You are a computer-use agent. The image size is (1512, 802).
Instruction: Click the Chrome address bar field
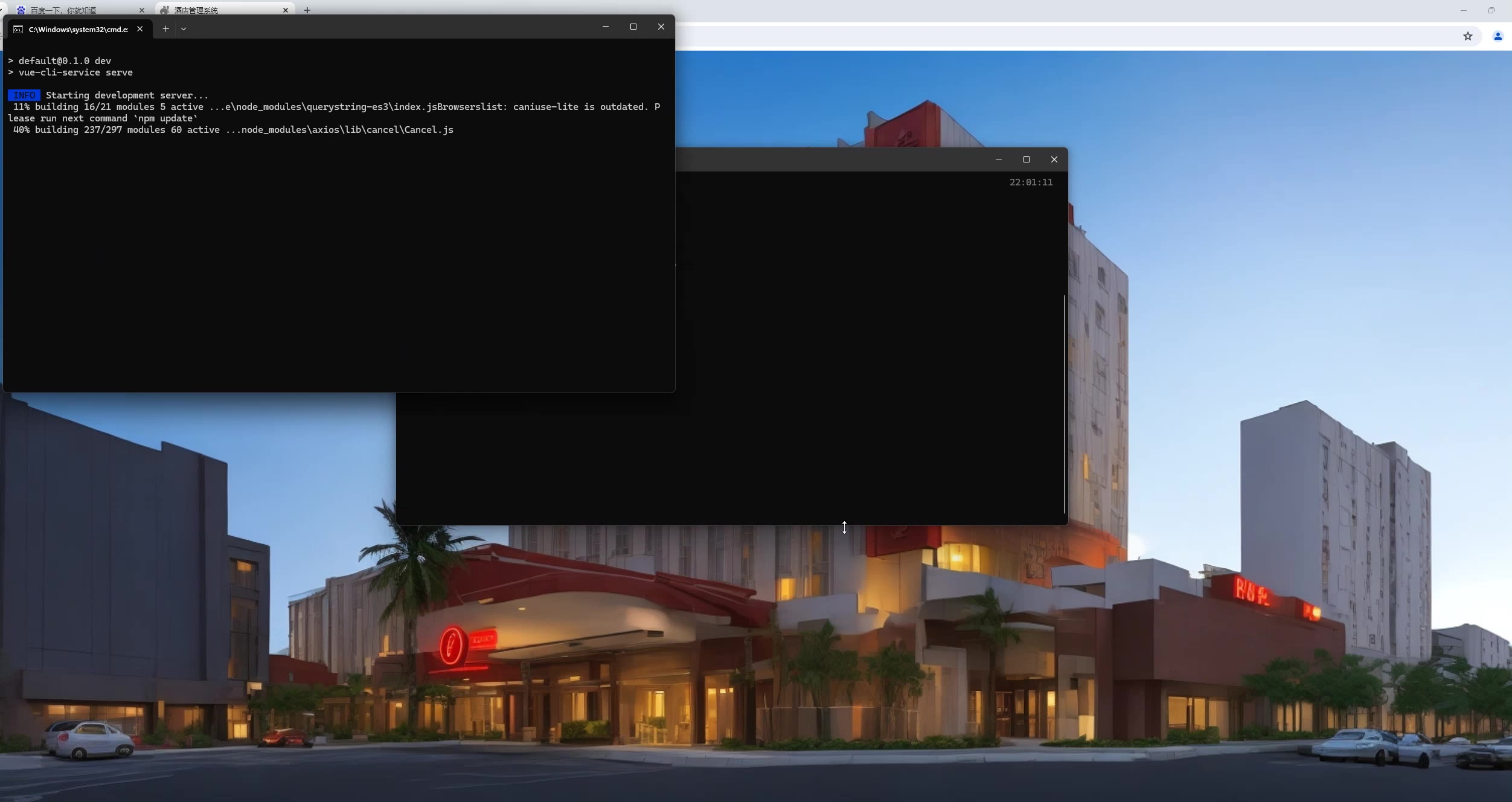[1027, 36]
